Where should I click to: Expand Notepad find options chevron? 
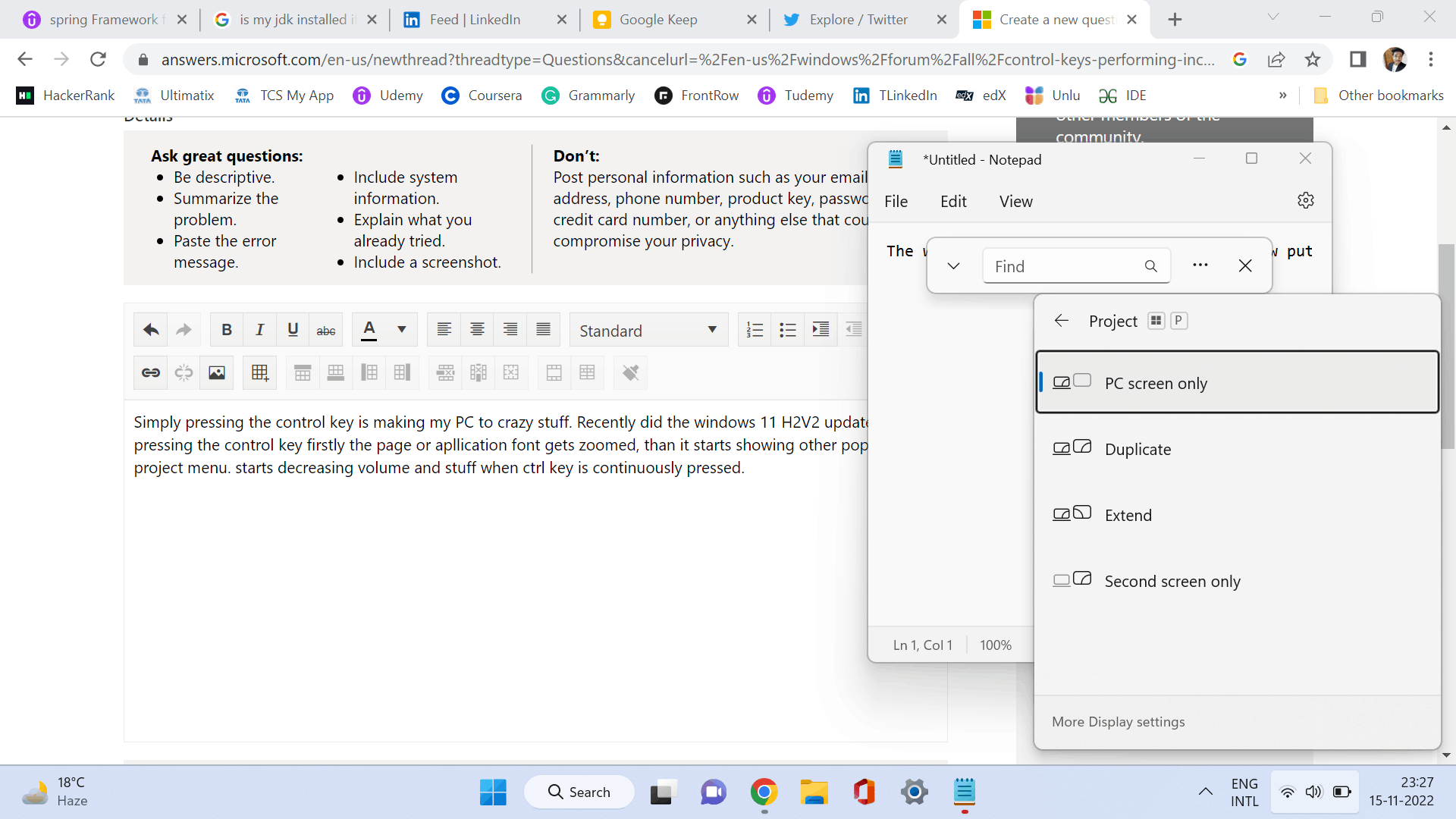coord(953,266)
